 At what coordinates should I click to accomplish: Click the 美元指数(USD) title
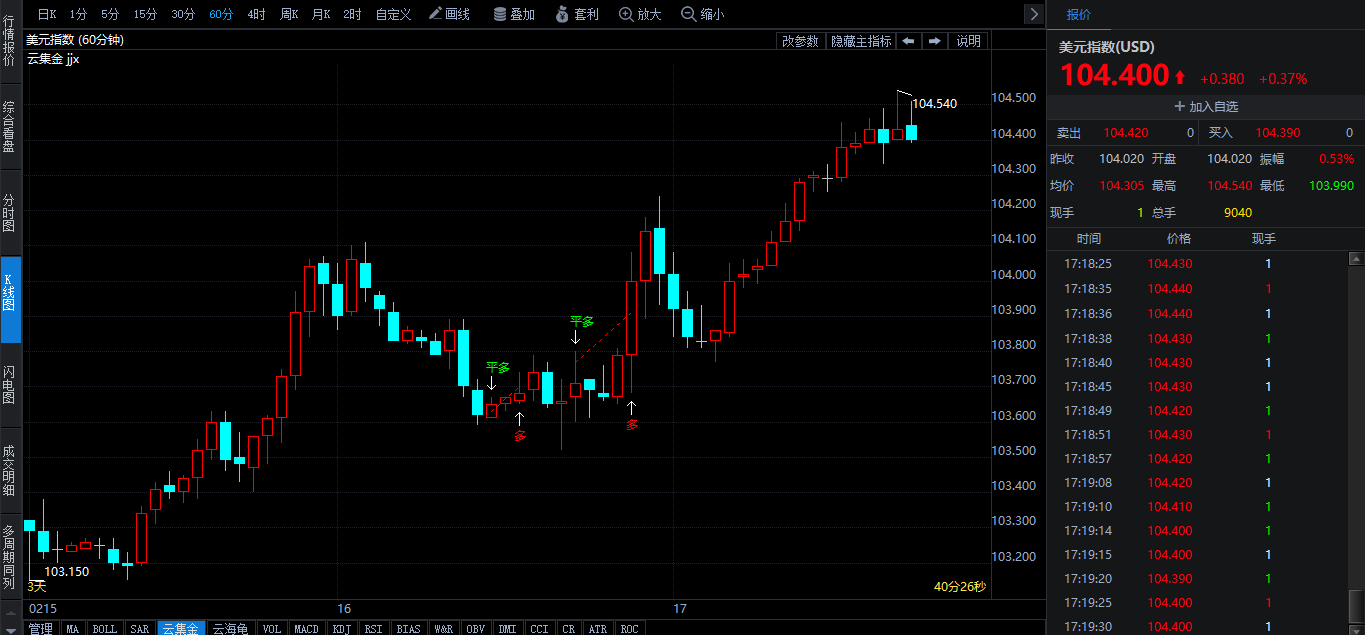[x=1107, y=47]
